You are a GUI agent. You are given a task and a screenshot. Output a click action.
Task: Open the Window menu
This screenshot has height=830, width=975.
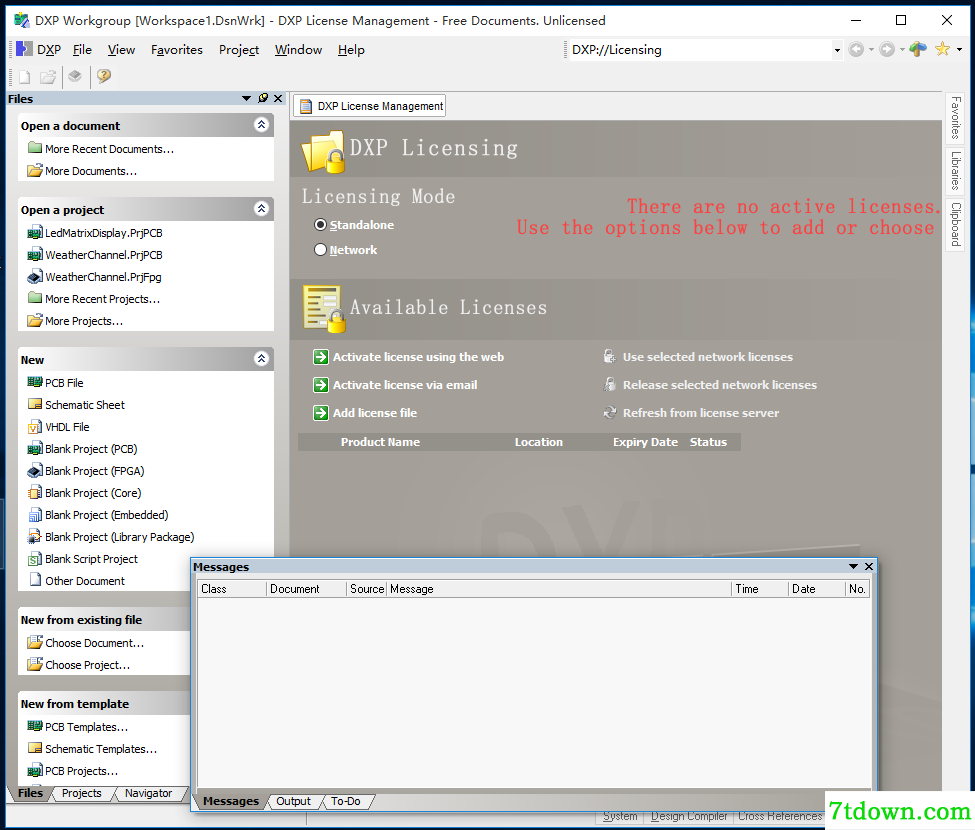(x=298, y=50)
